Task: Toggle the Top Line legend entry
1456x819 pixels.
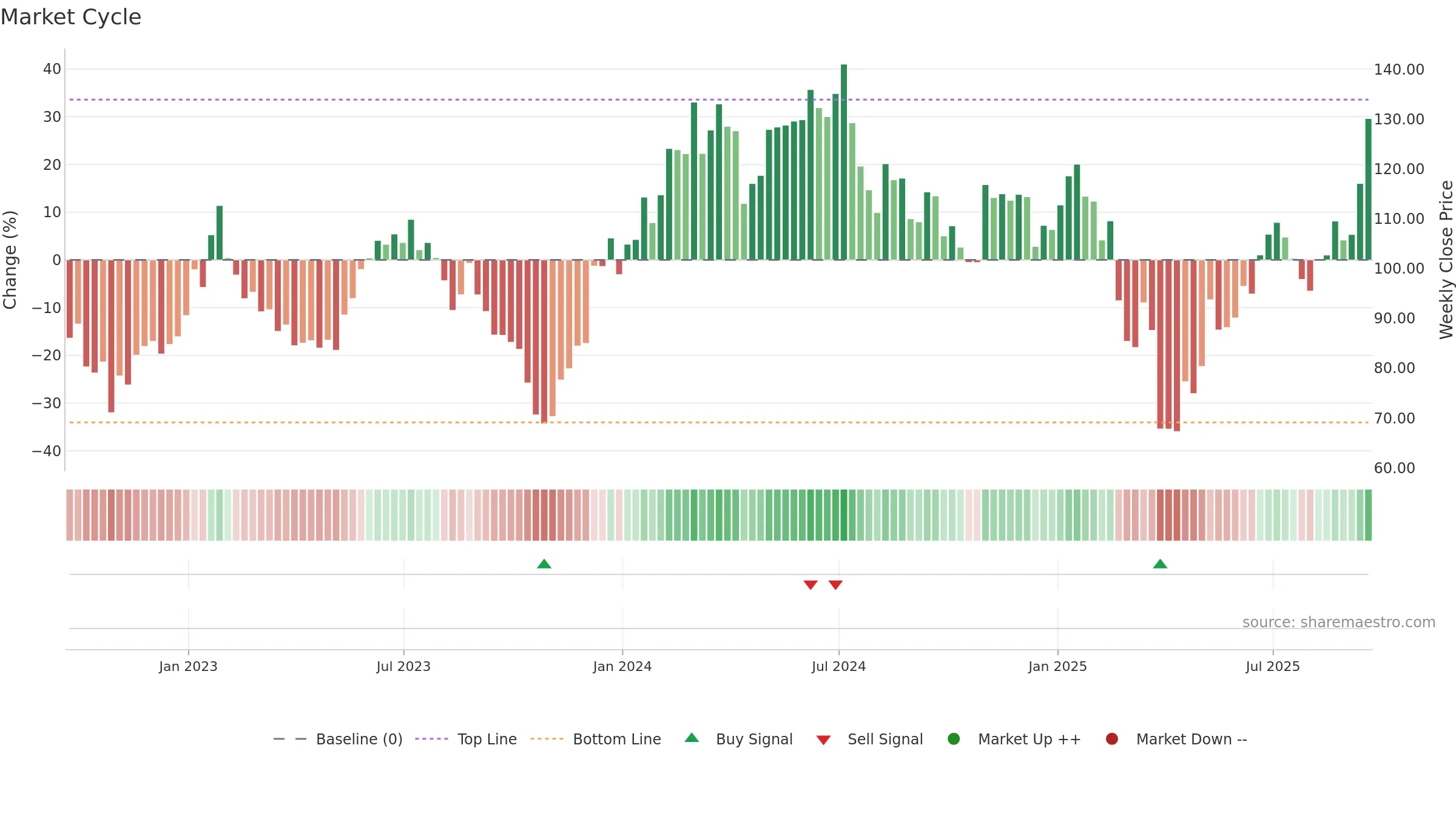Action: pos(466,739)
